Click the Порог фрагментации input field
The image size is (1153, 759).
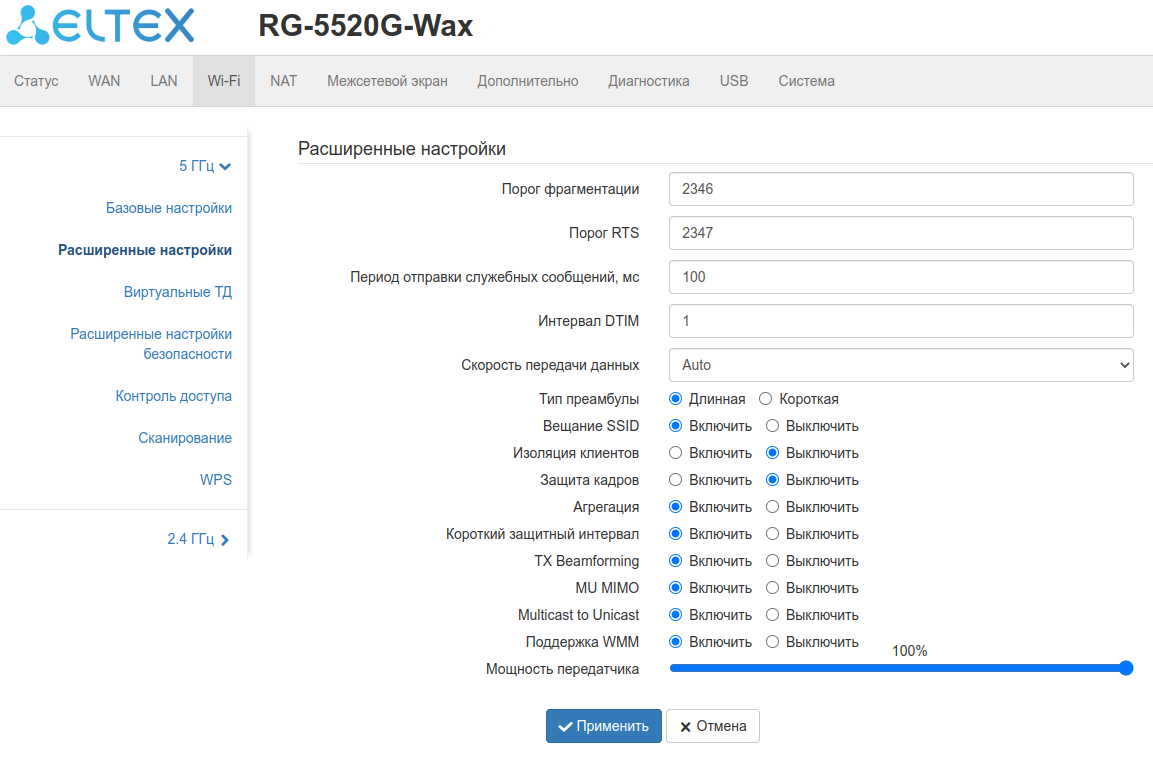[900, 189]
